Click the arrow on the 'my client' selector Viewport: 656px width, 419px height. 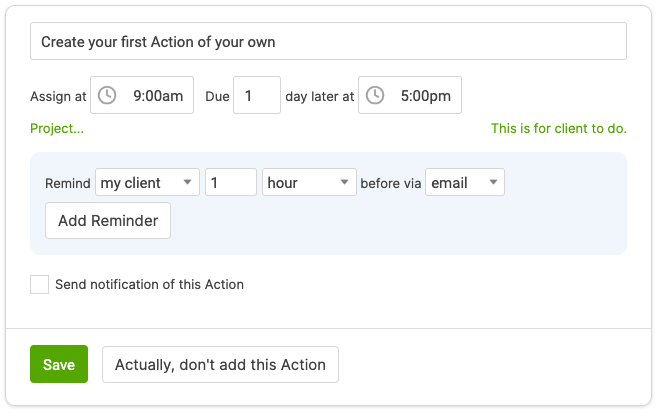187,183
